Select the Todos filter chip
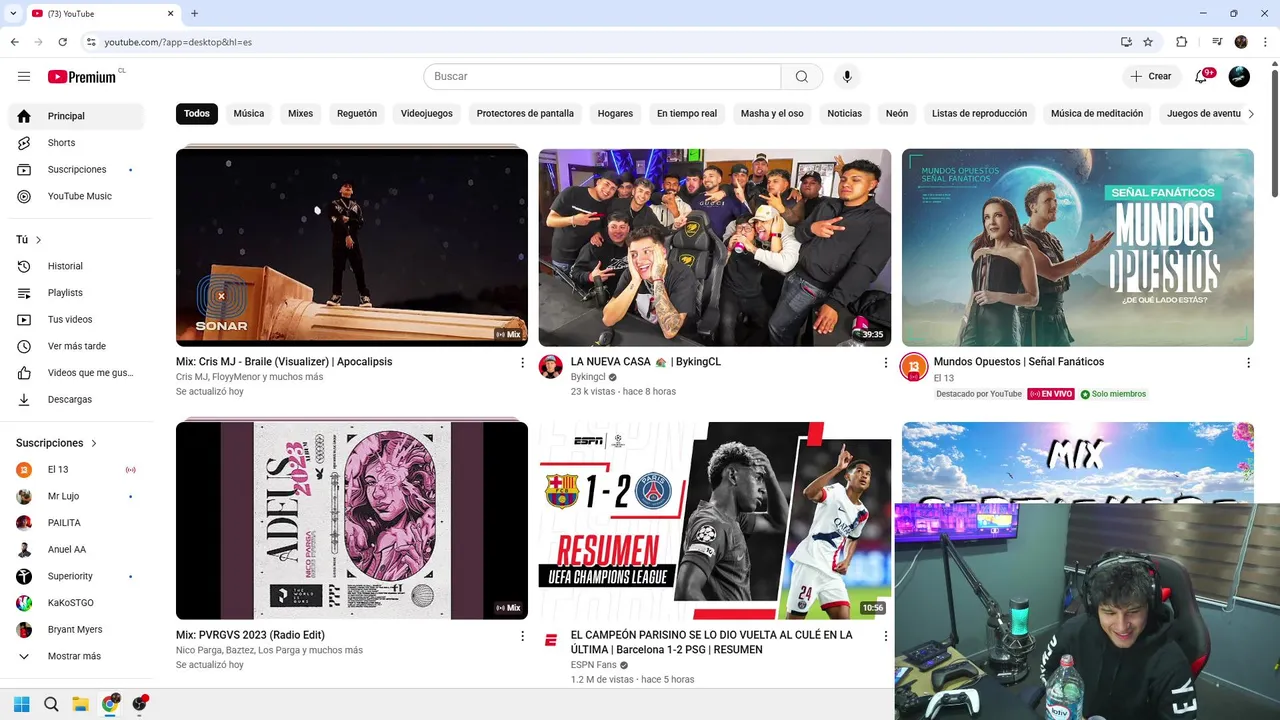This screenshot has width=1280, height=720. (x=197, y=114)
